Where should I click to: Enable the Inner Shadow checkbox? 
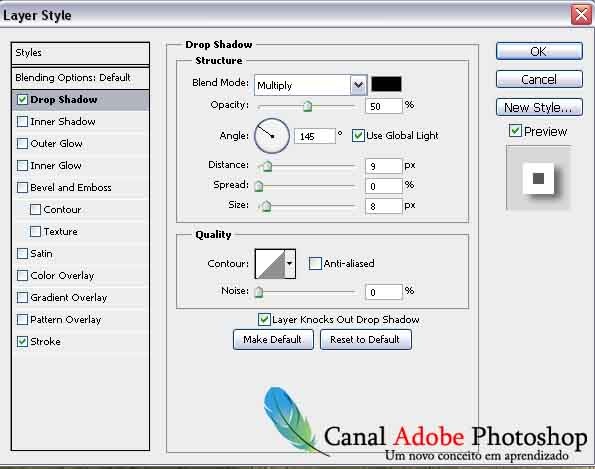click(x=22, y=121)
